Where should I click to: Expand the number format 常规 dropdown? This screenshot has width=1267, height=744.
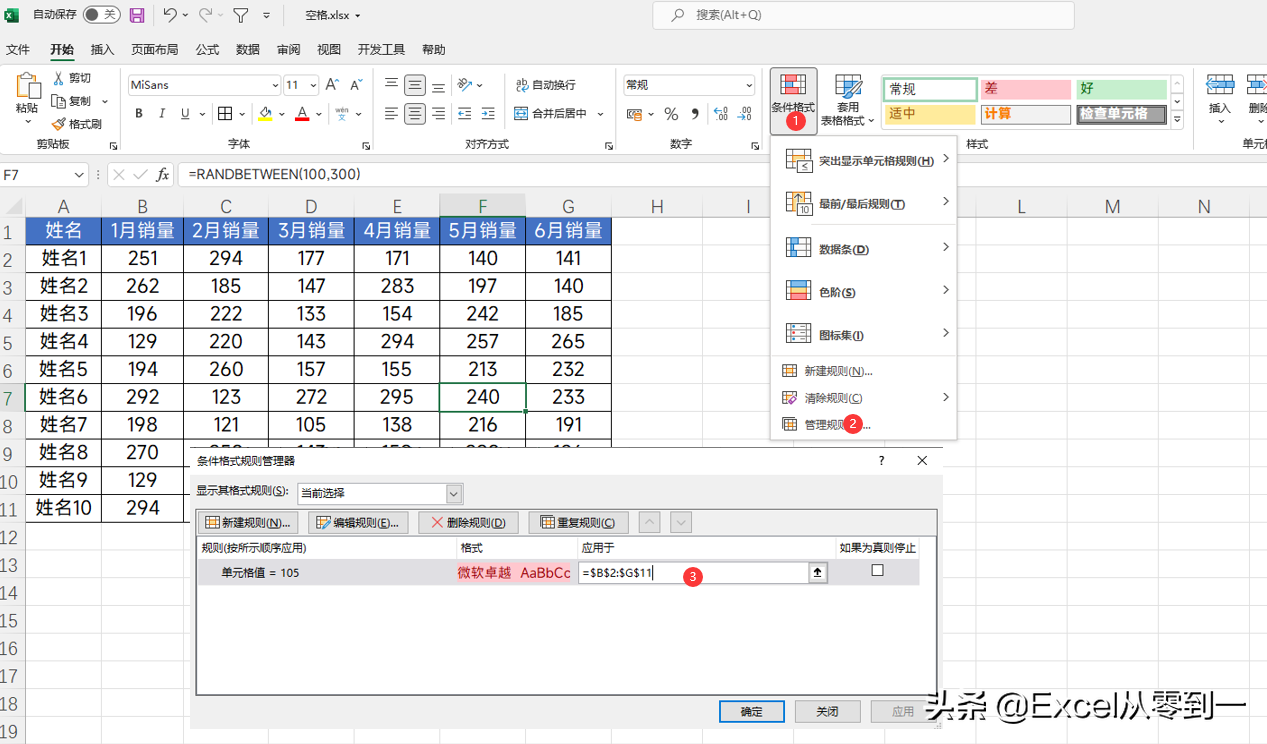(749, 86)
